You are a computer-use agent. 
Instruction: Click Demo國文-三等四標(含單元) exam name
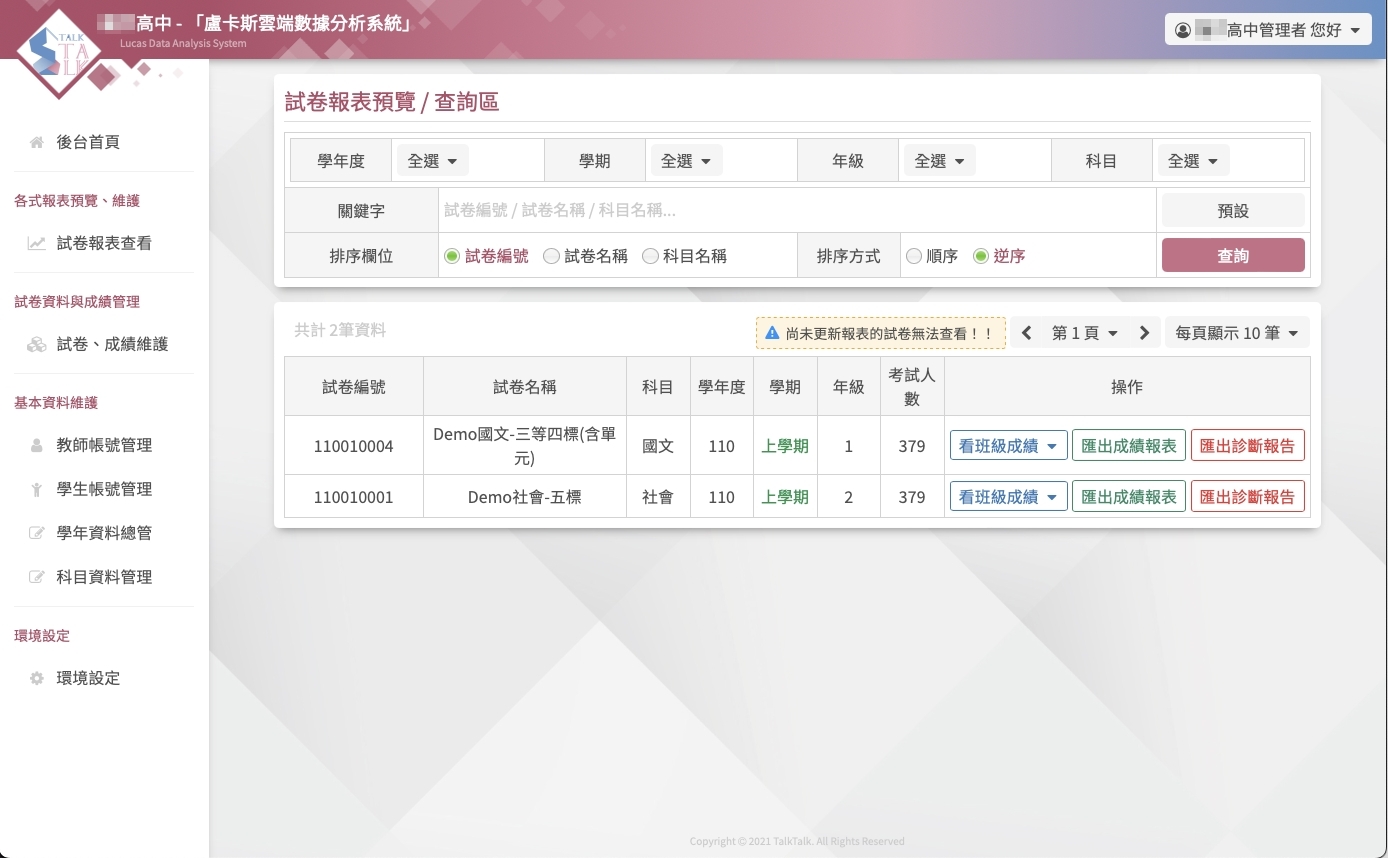coord(525,446)
